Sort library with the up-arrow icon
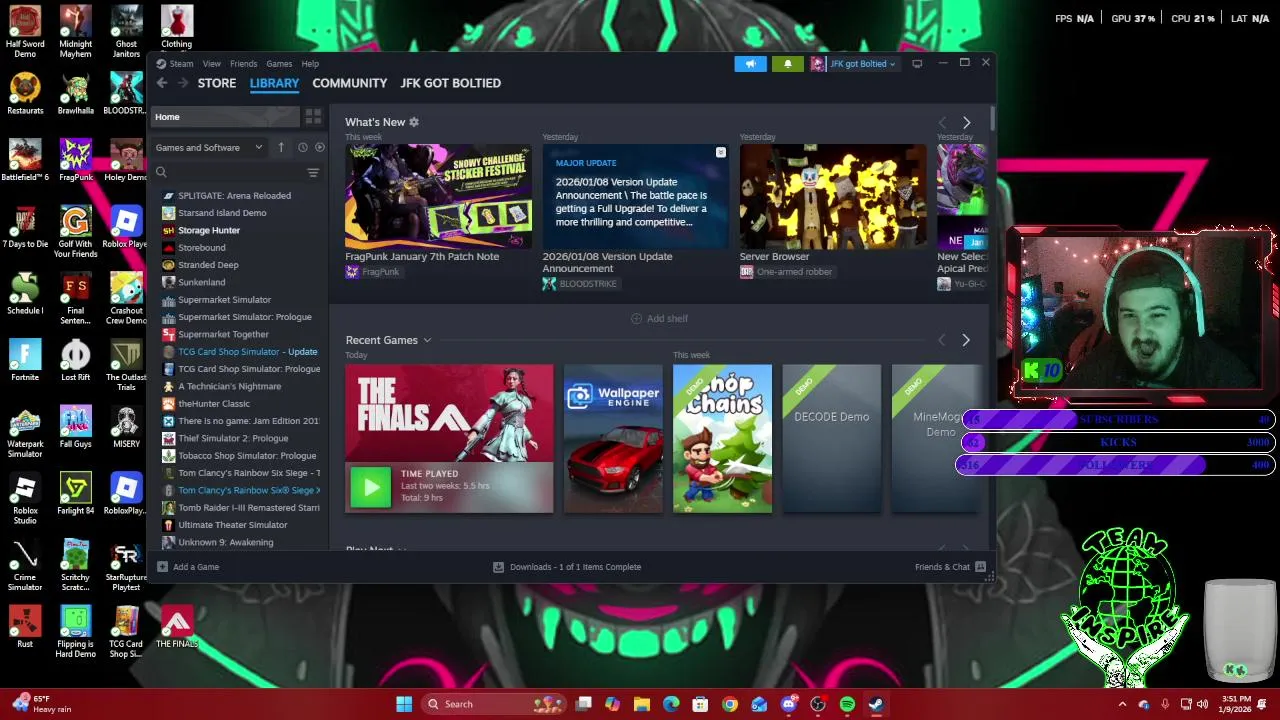The image size is (1280, 720). (x=281, y=147)
